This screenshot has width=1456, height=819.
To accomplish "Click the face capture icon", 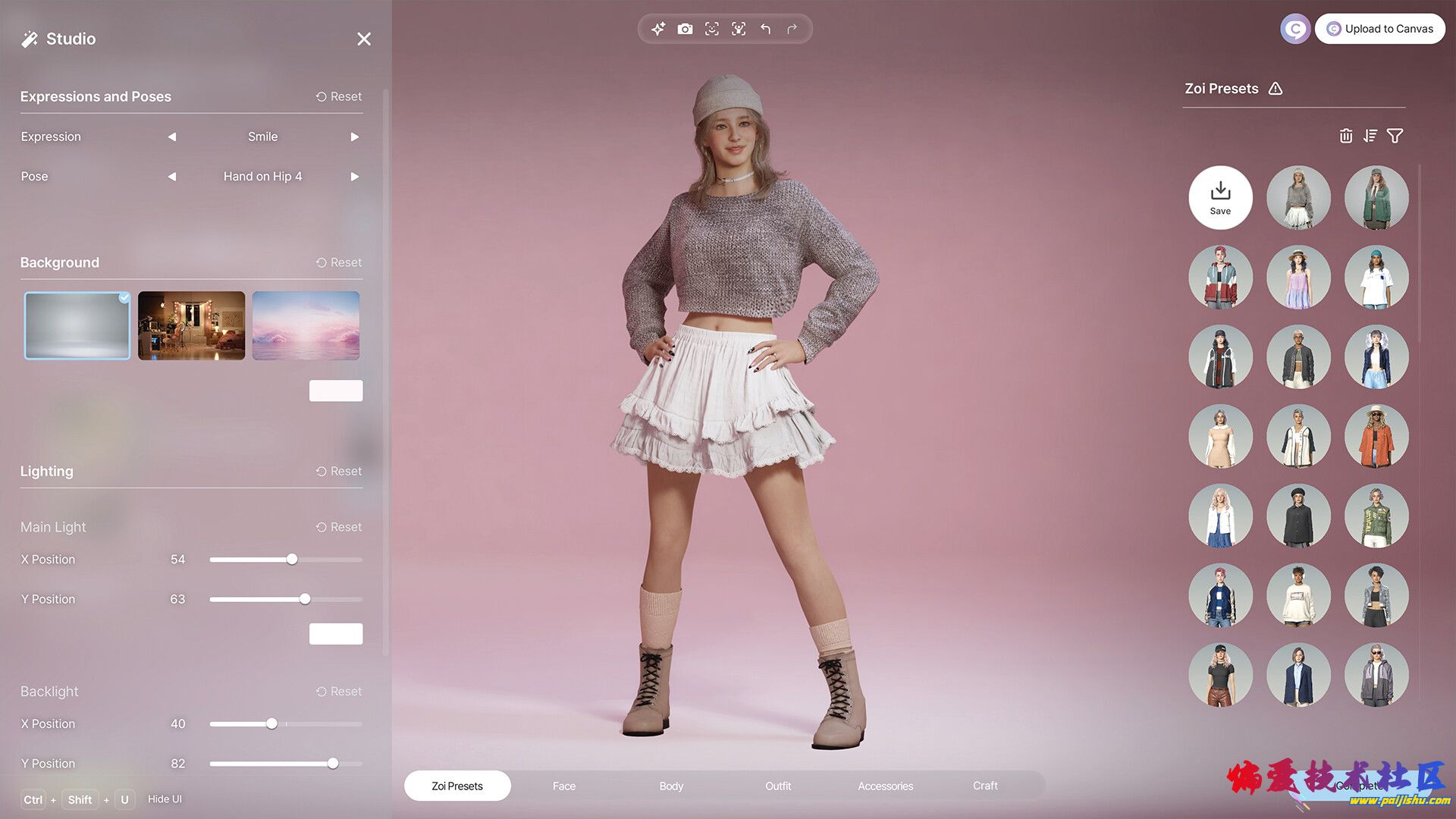I will tap(711, 29).
